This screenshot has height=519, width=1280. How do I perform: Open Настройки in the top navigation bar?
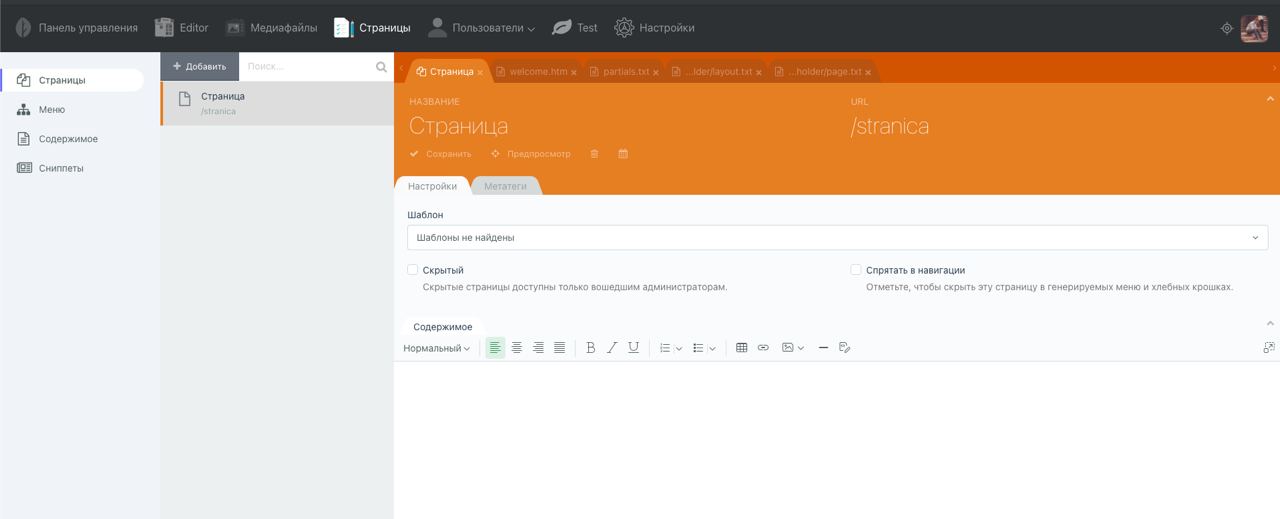[654, 28]
